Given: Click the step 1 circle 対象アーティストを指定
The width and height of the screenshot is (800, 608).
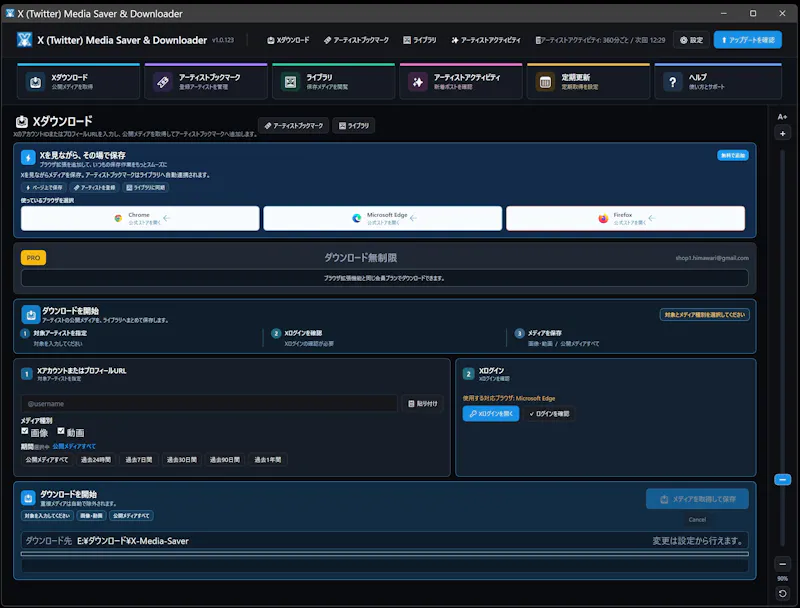Looking at the screenshot, I should (25, 334).
